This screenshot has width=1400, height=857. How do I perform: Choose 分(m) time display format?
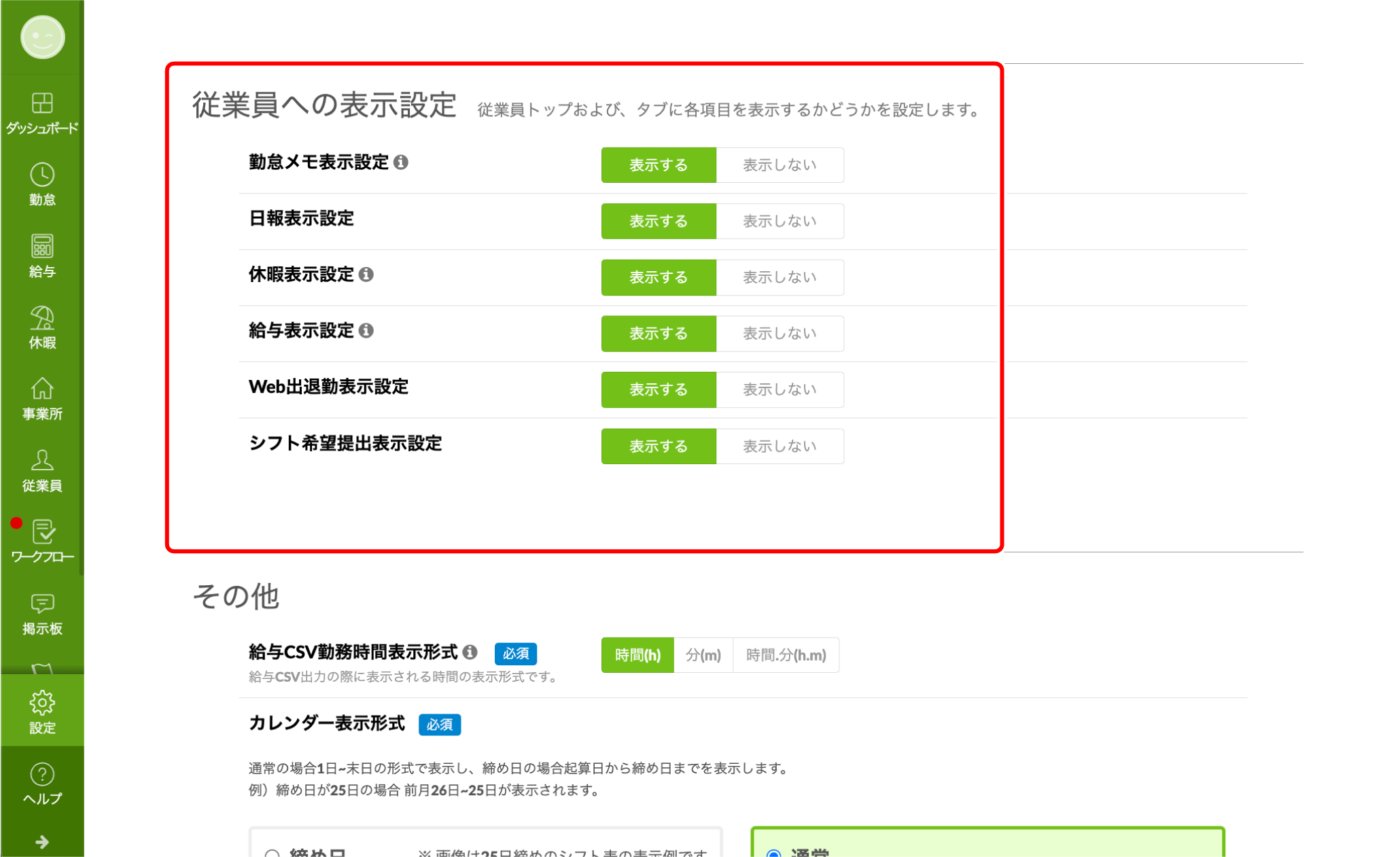(x=703, y=655)
